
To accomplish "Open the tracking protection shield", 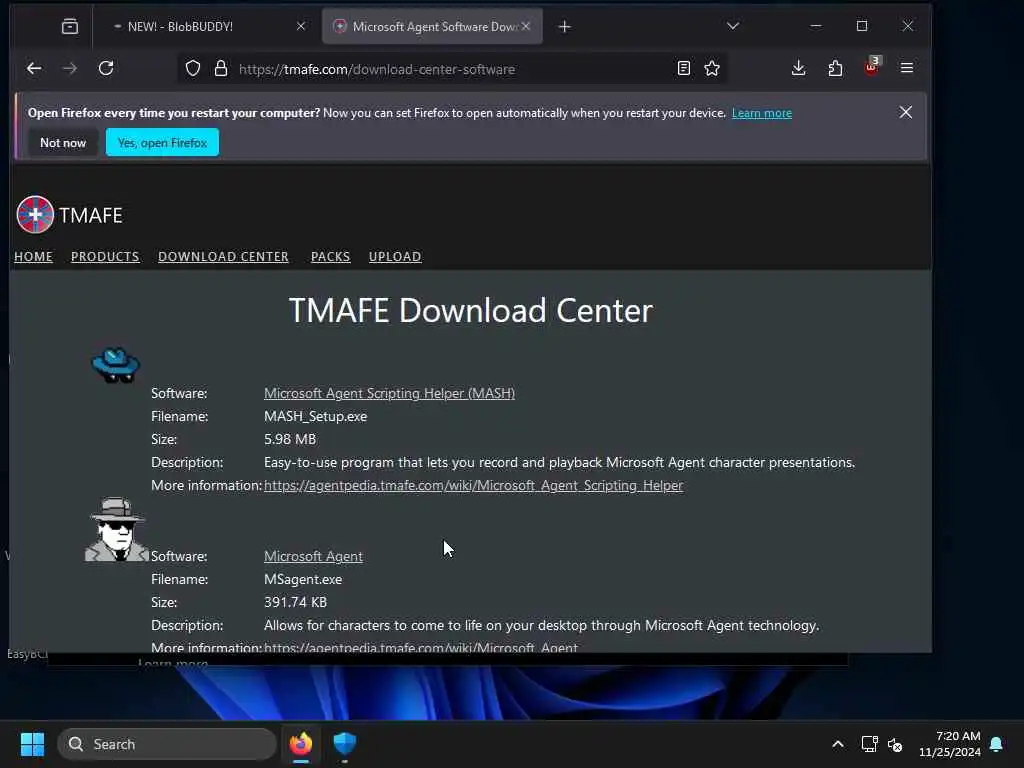I will point(193,69).
